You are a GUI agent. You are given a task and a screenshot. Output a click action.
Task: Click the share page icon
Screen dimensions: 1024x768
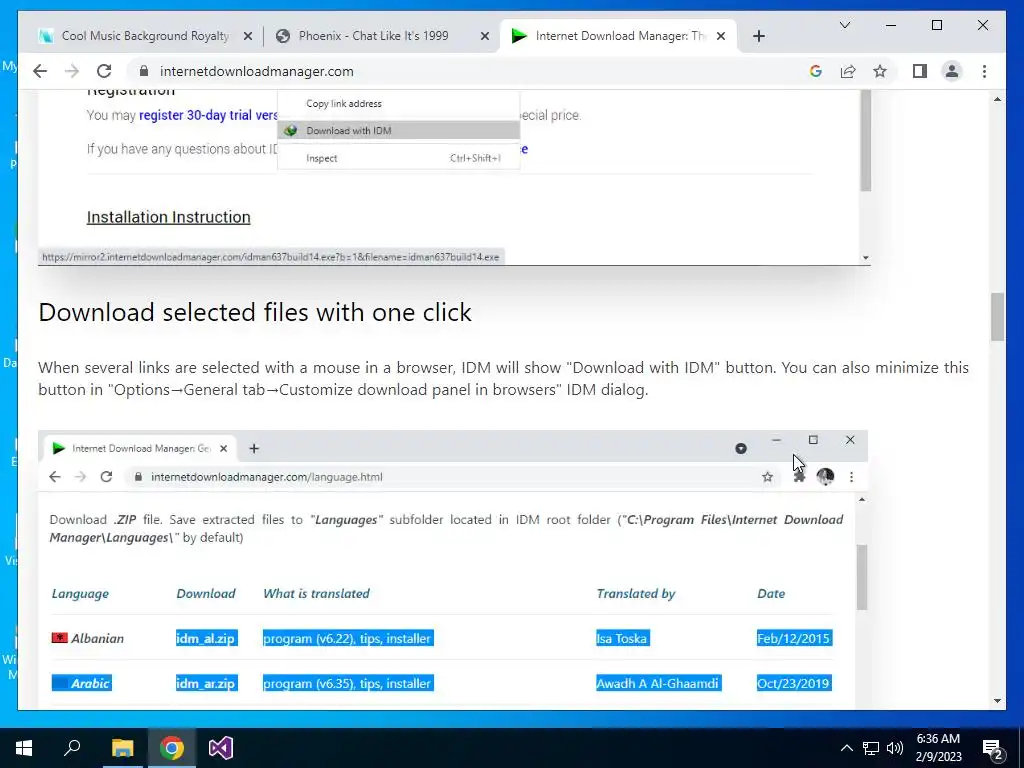click(848, 71)
